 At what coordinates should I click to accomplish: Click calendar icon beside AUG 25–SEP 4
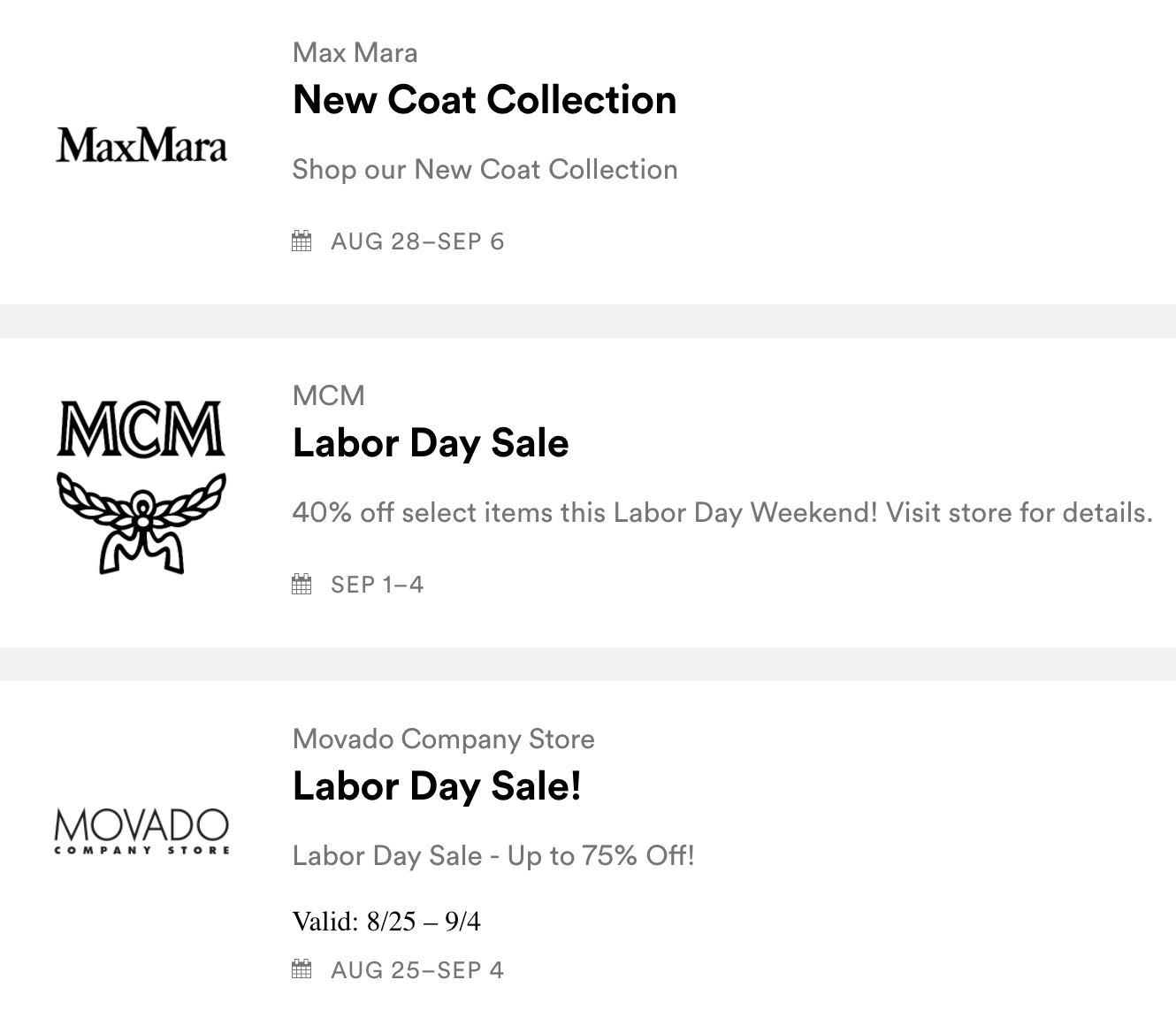click(302, 970)
